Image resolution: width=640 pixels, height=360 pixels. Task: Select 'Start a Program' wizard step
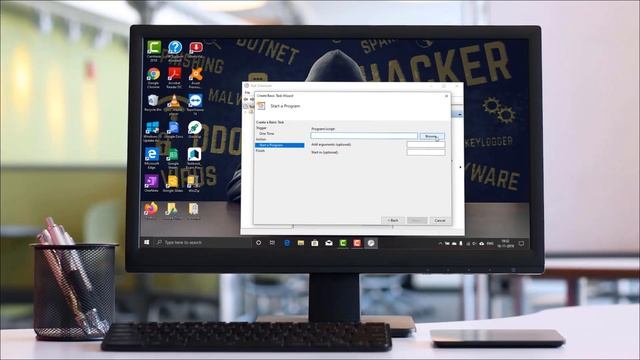[280, 145]
